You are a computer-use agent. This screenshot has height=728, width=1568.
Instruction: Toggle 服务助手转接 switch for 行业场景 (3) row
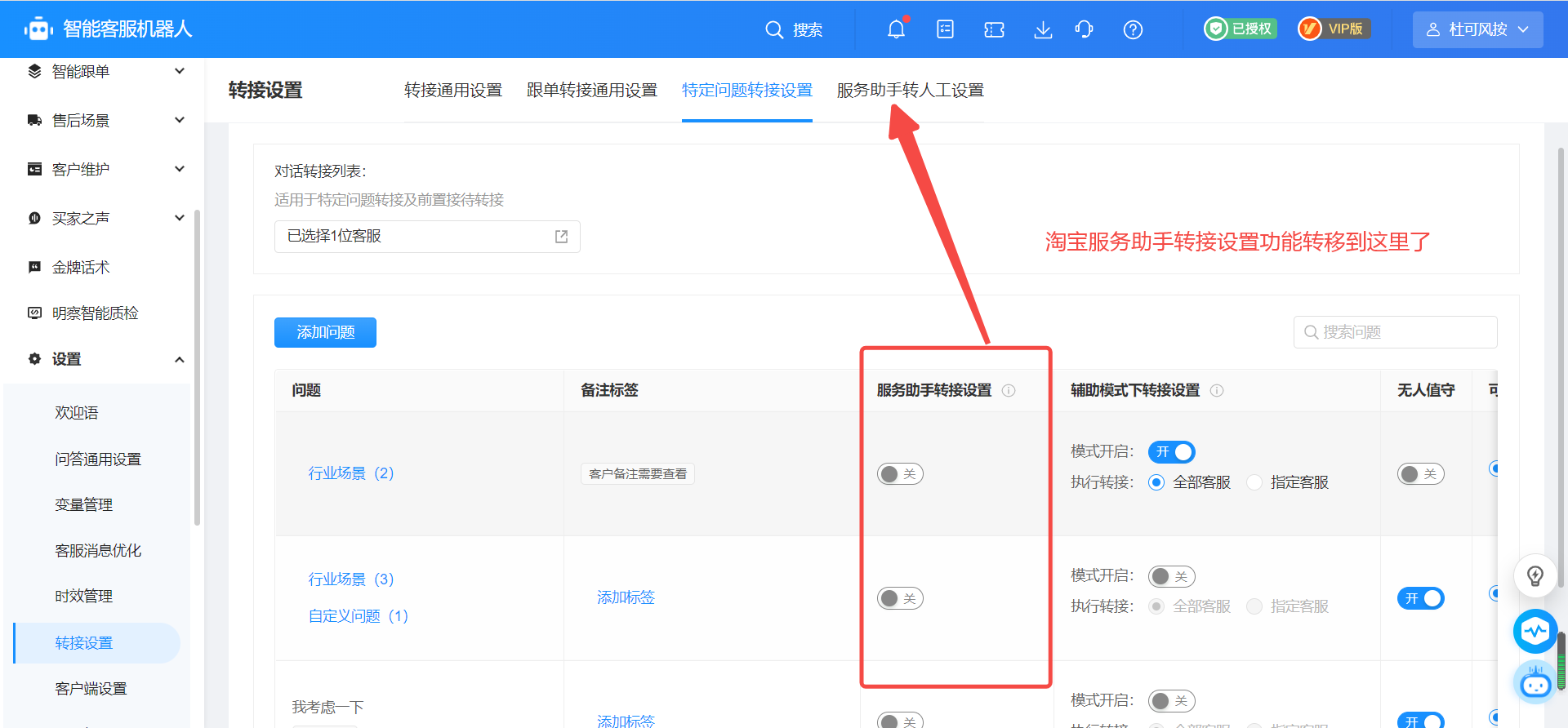point(900,598)
